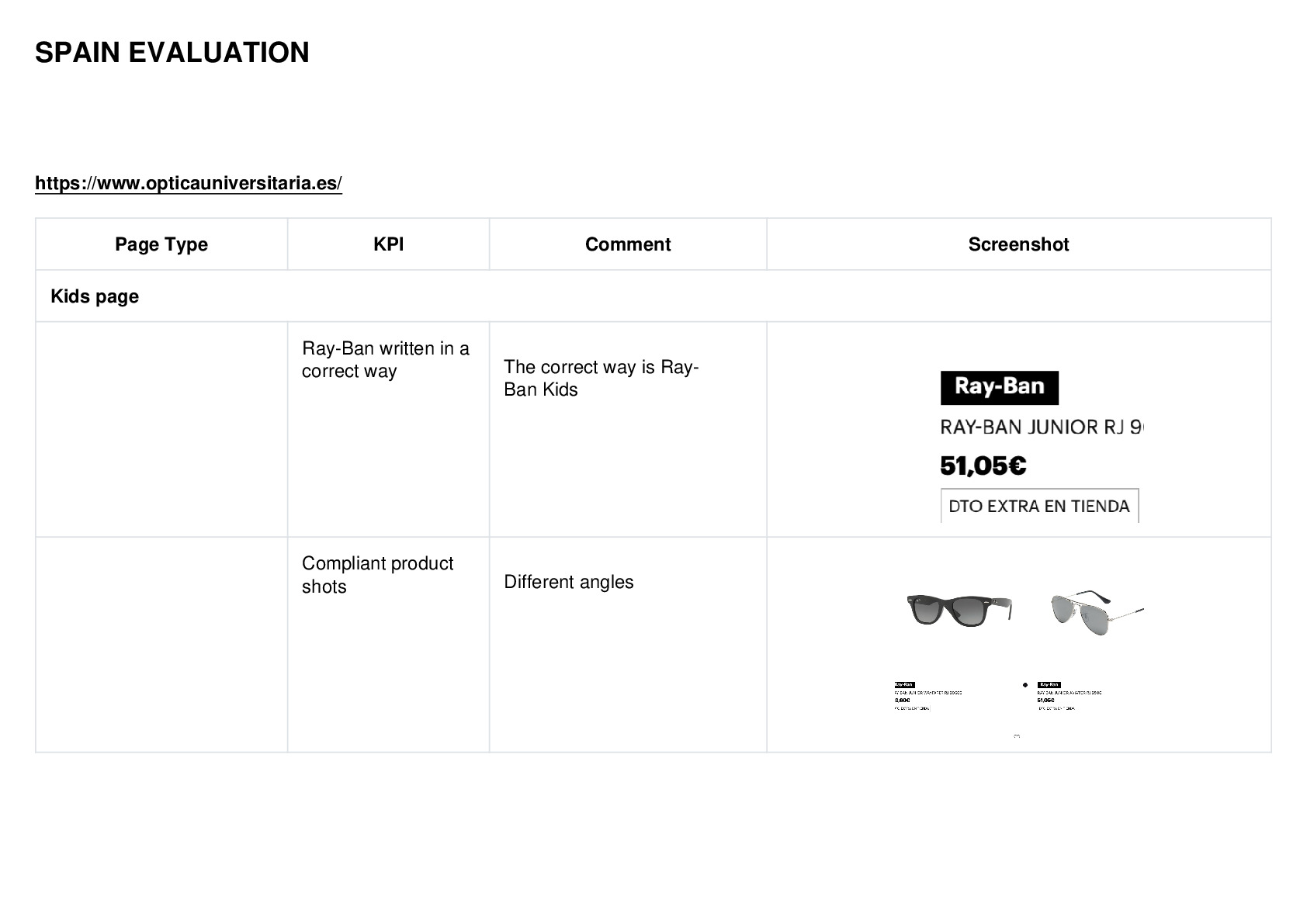The image size is (1307, 924).
Task: Click the 'Compliant product shots' KPI cell
Action: click(x=388, y=645)
